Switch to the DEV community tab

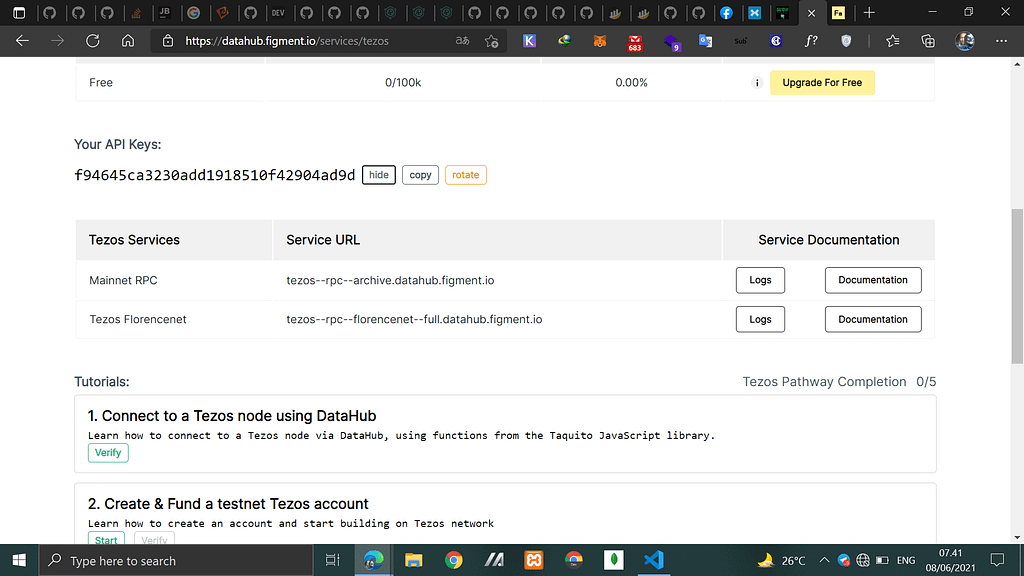tap(278, 12)
